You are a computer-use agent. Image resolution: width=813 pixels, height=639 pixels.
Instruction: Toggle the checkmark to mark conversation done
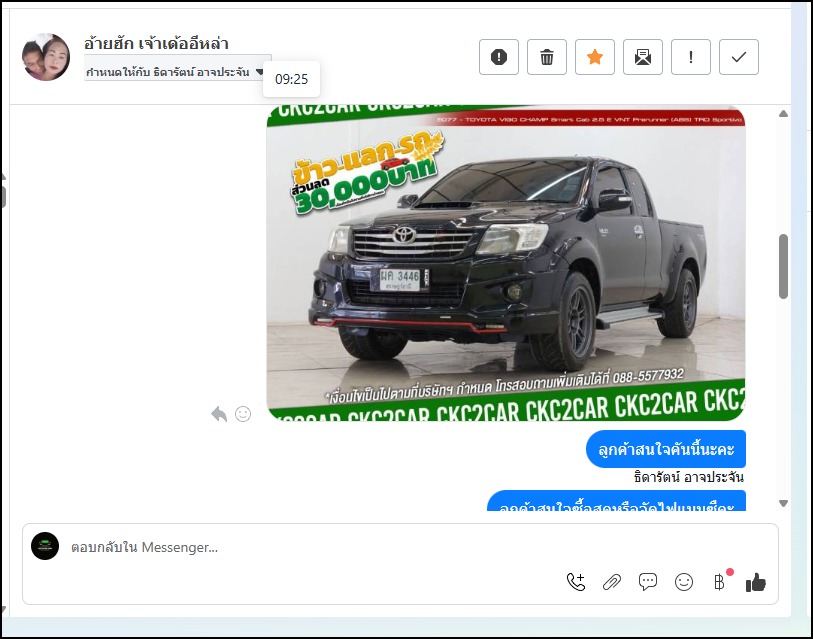(739, 57)
